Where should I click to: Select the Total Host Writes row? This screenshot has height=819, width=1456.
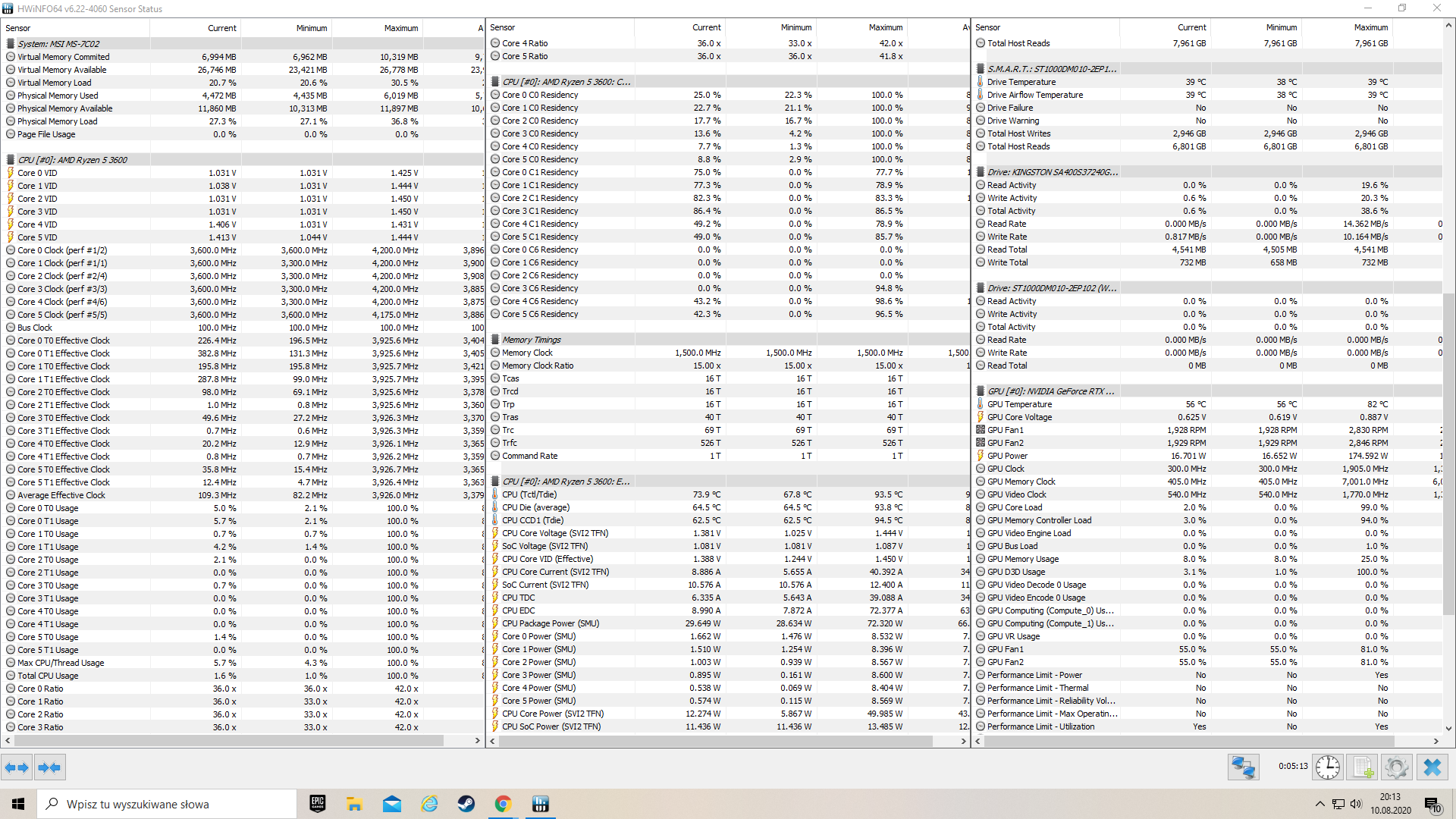[1210, 133]
